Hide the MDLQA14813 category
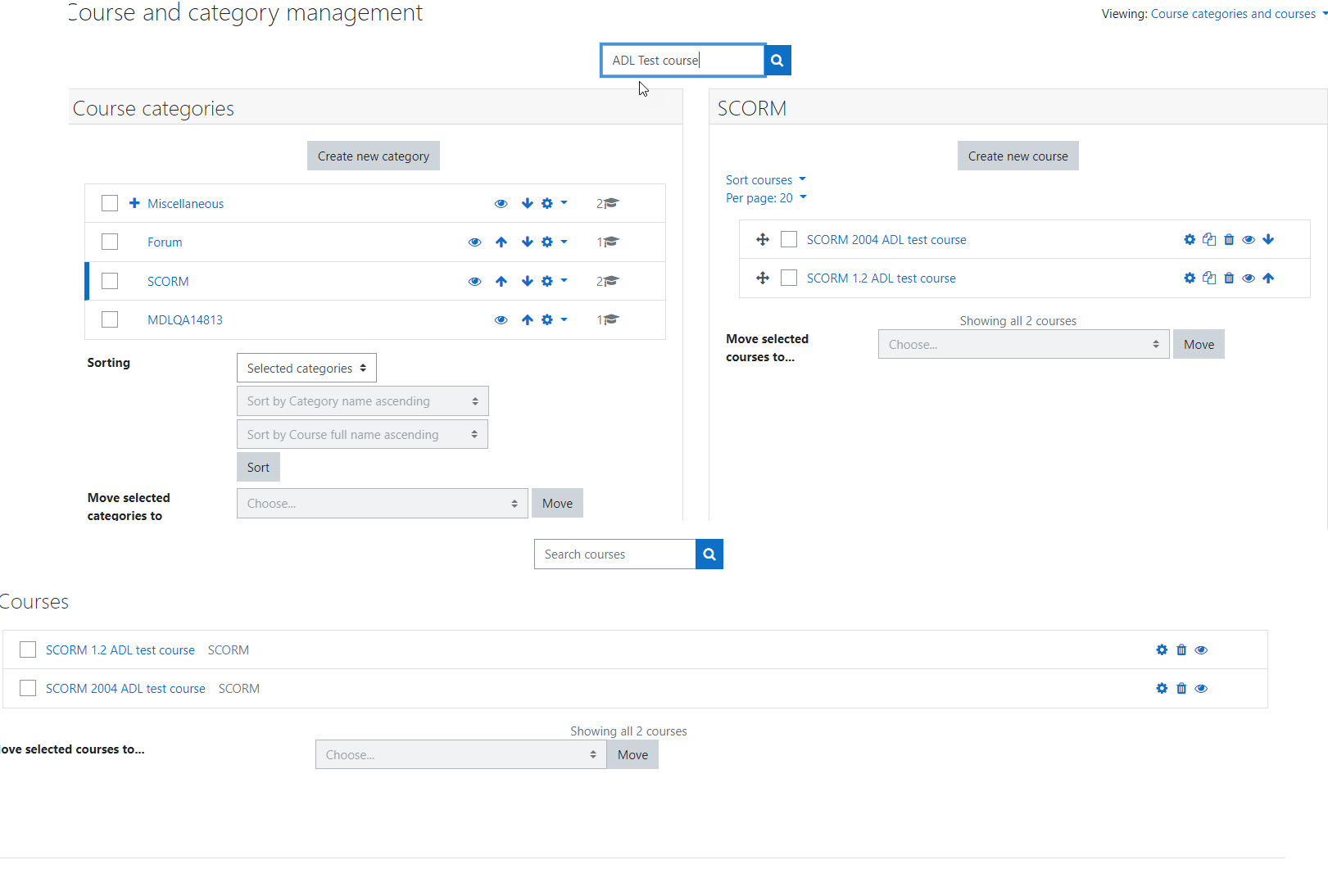Viewport: 1328px width, 896px height. (x=501, y=319)
